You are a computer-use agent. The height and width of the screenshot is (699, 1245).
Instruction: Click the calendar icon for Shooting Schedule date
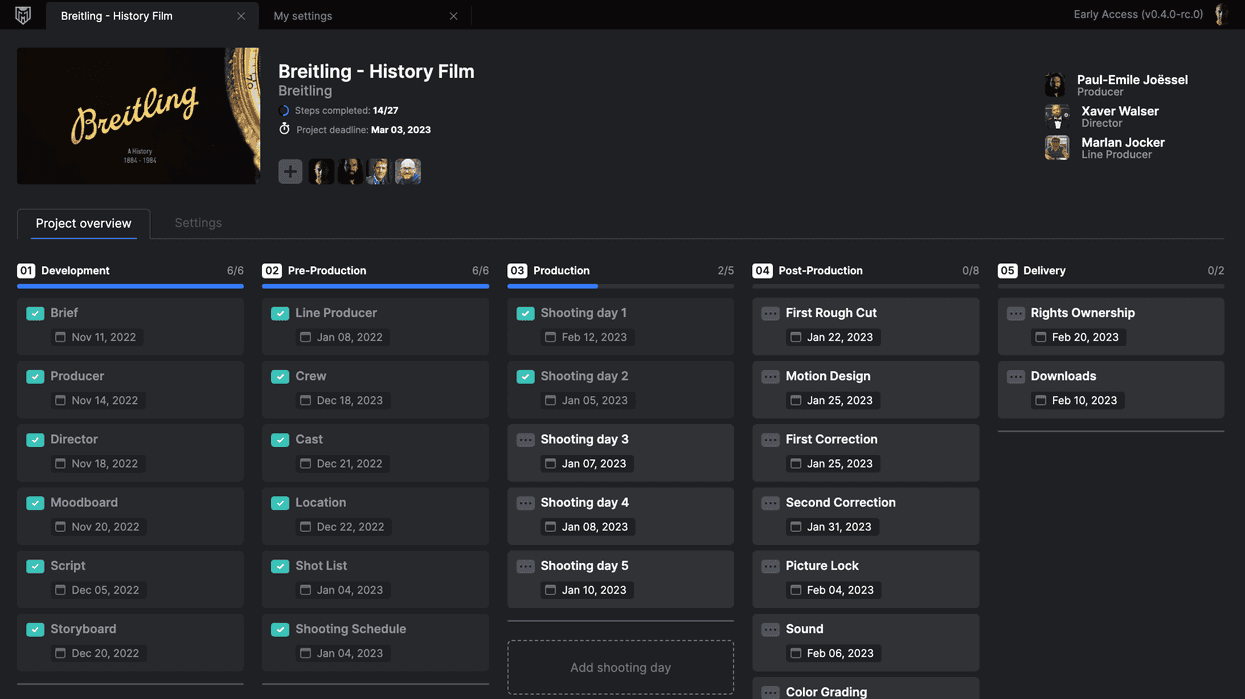(305, 653)
